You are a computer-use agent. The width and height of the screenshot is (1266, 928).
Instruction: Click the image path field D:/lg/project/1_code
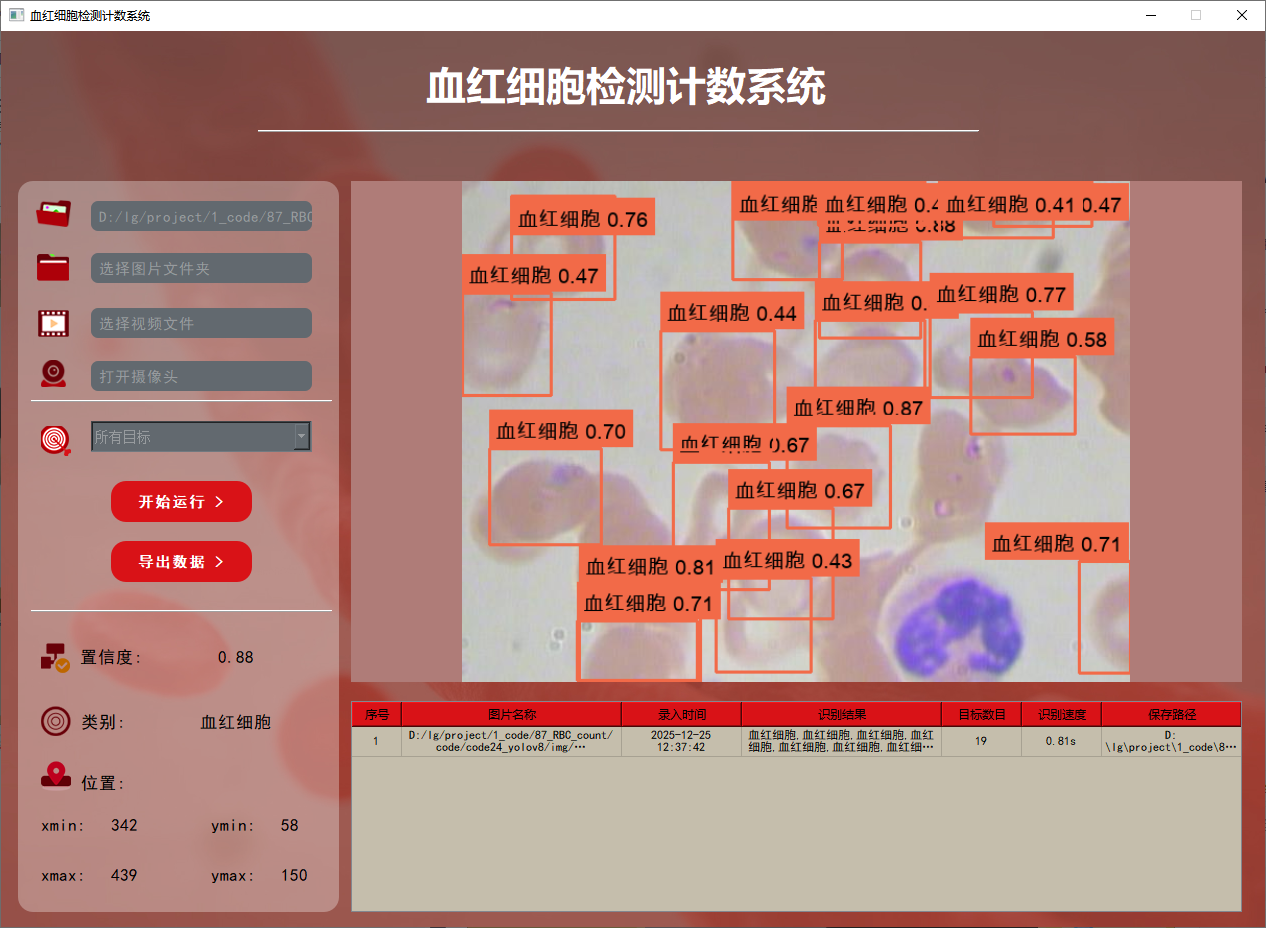tap(201, 216)
